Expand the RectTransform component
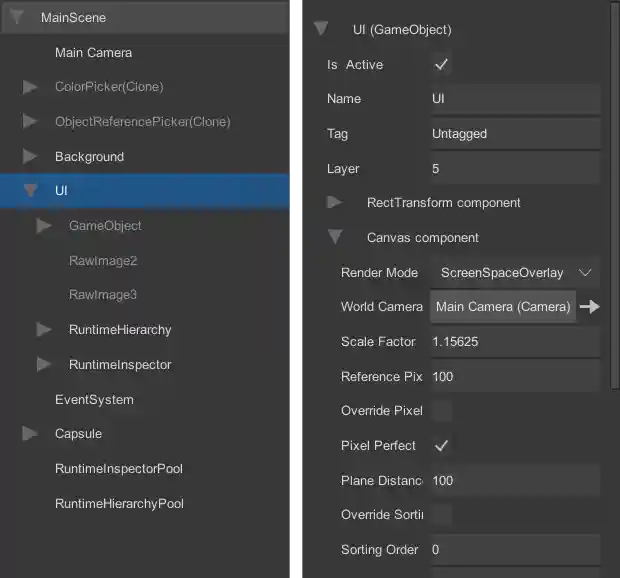This screenshot has height=578, width=620. 335,202
